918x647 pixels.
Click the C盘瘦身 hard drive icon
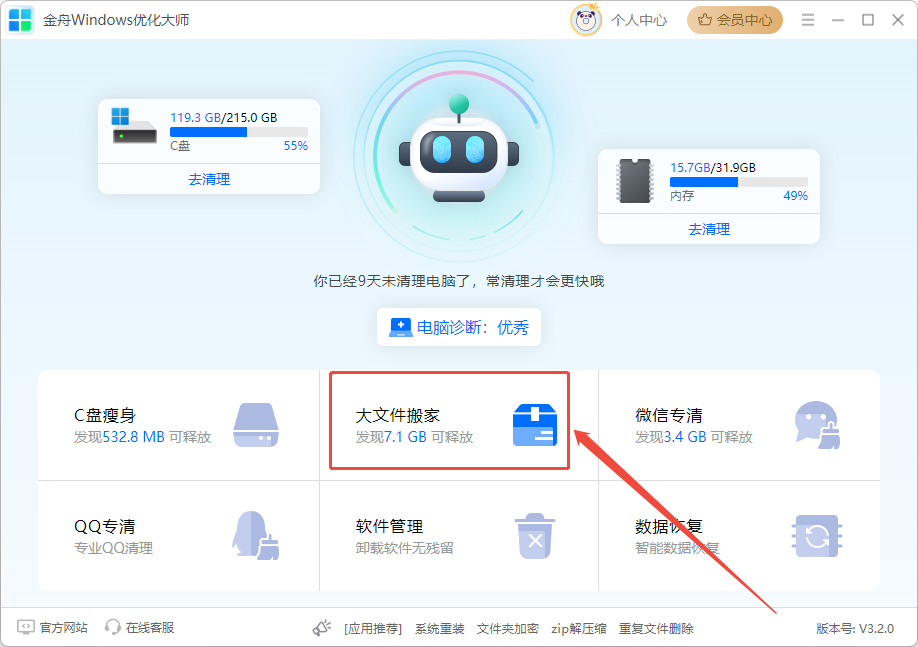(256, 425)
